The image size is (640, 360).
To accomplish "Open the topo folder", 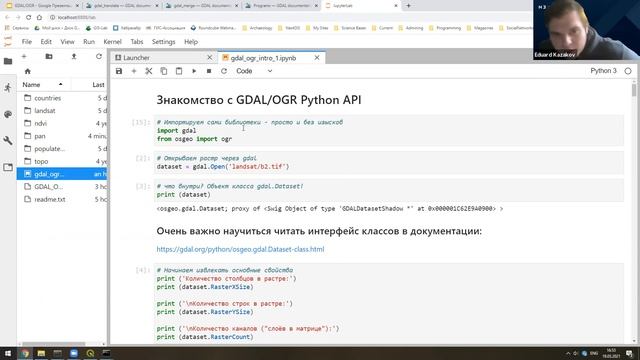I will 62,161.
